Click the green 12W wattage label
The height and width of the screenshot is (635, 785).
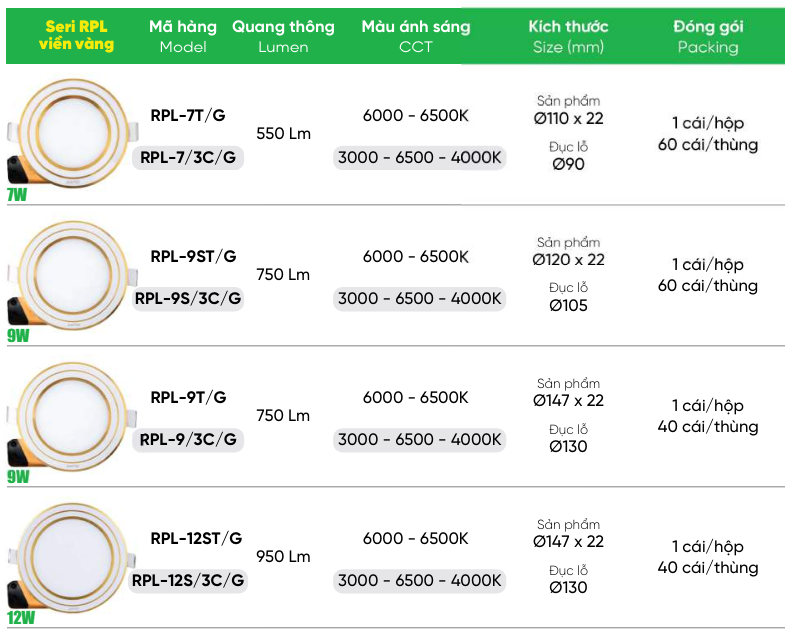tap(21, 617)
